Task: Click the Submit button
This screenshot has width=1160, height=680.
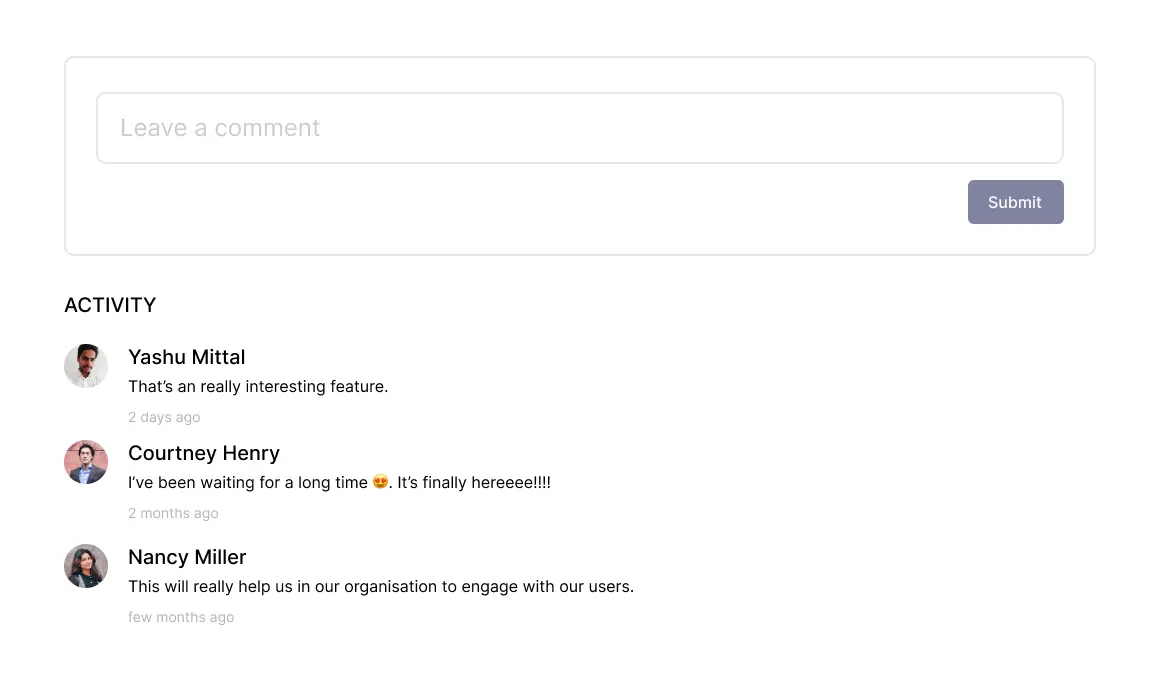Action: [x=1015, y=202]
